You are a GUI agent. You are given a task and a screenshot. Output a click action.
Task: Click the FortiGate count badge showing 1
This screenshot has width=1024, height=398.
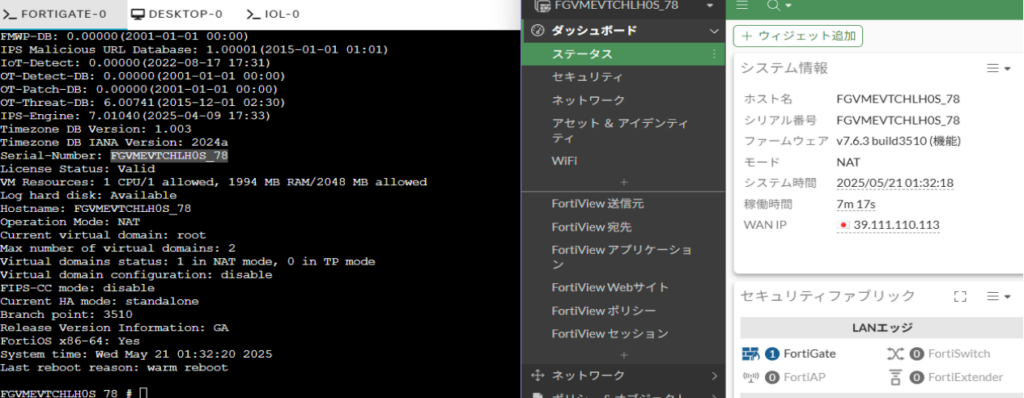(x=772, y=354)
